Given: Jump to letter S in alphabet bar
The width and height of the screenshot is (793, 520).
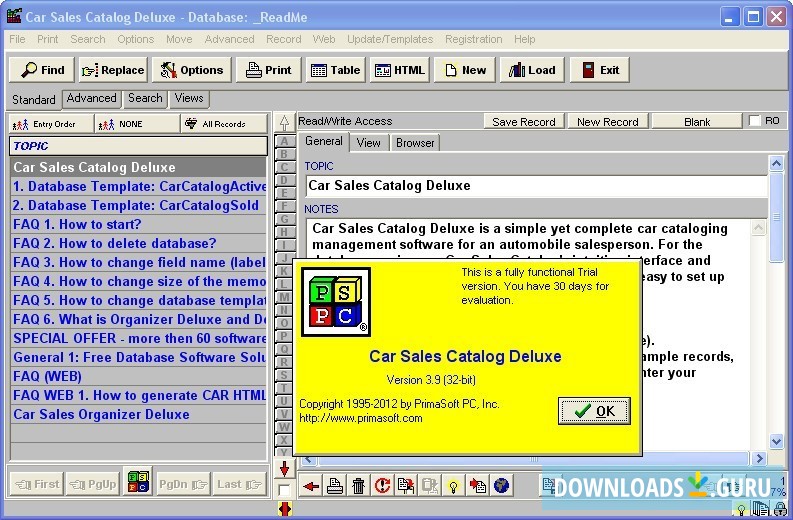Looking at the screenshot, I should pyautogui.click(x=285, y=375).
